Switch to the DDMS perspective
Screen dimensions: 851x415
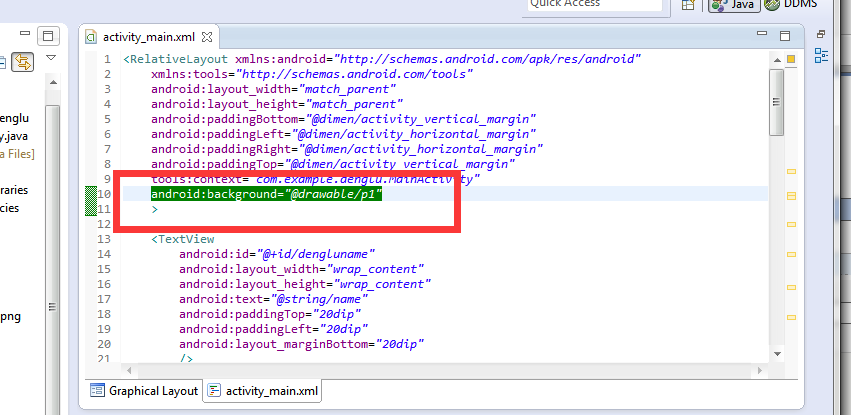[x=790, y=4]
